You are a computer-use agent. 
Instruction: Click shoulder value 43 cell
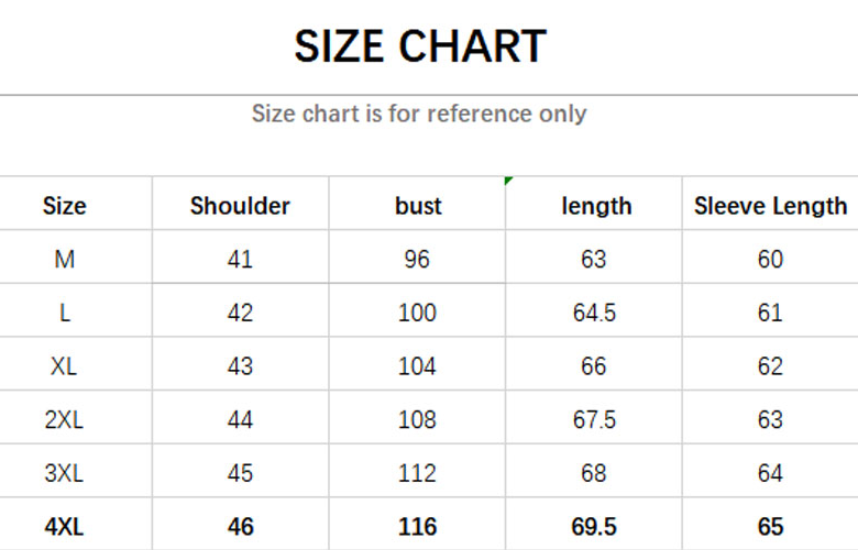[x=240, y=366]
